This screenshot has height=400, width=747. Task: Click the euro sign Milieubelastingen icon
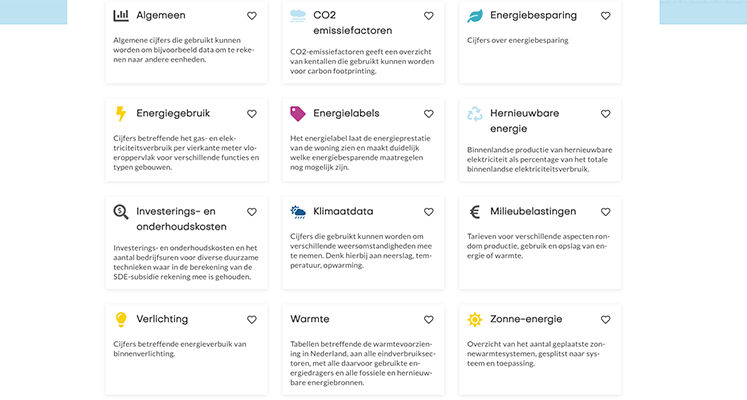(x=474, y=212)
